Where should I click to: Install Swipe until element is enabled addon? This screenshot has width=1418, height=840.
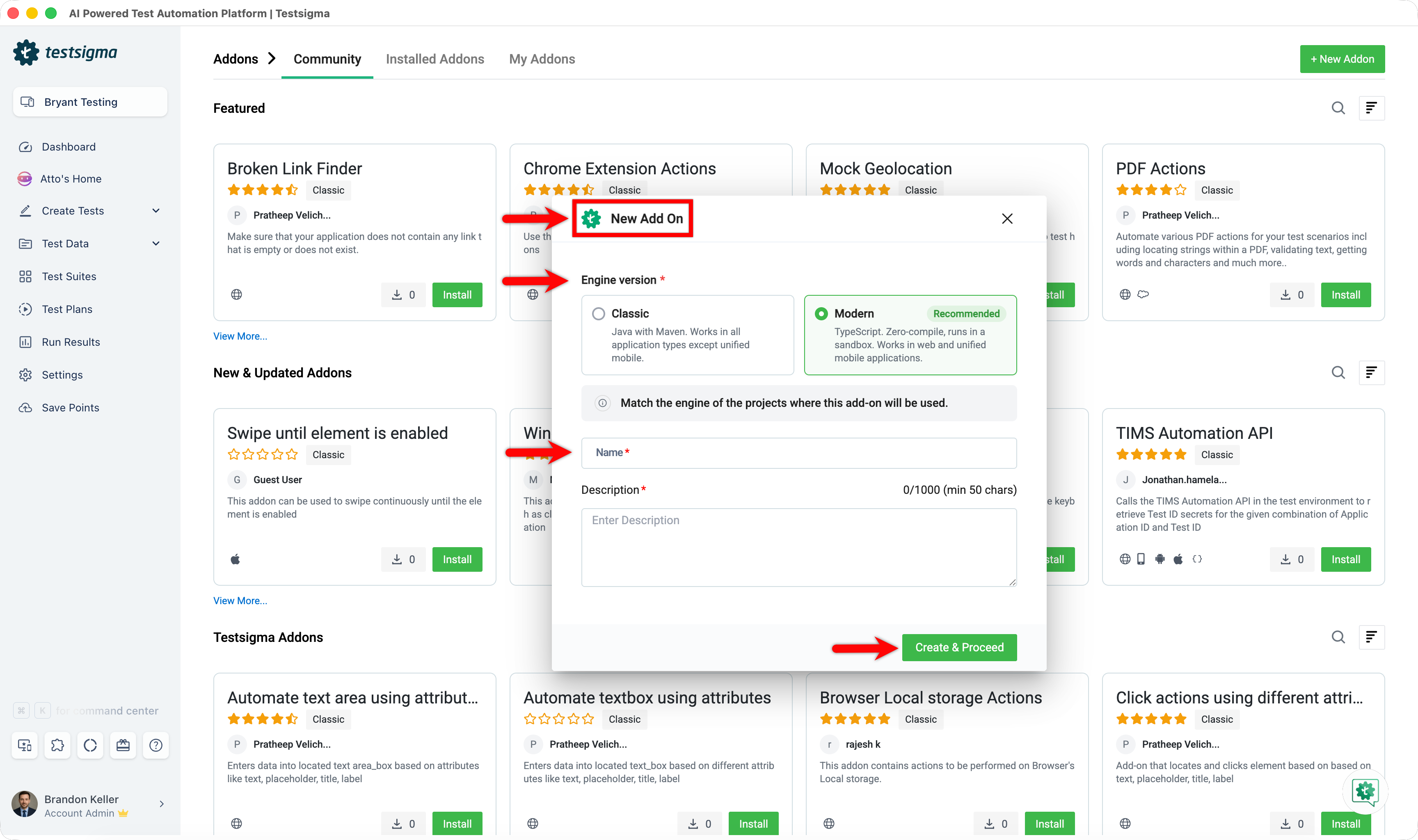(x=457, y=559)
